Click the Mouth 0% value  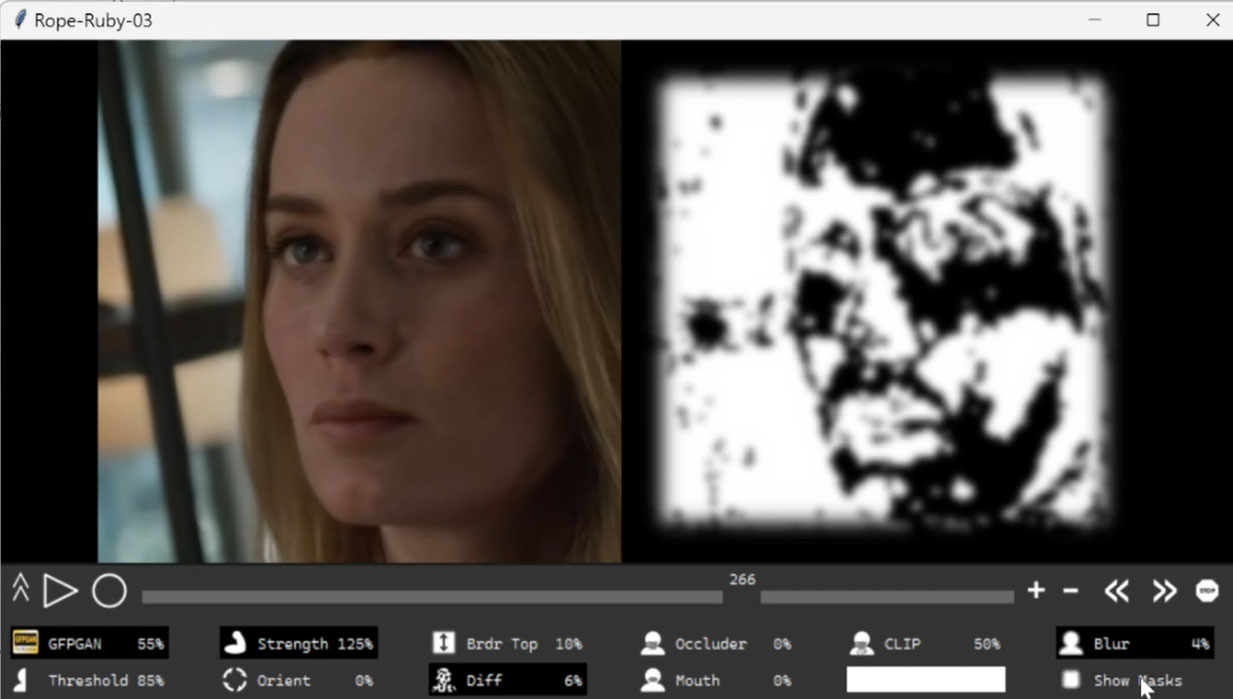click(x=781, y=681)
